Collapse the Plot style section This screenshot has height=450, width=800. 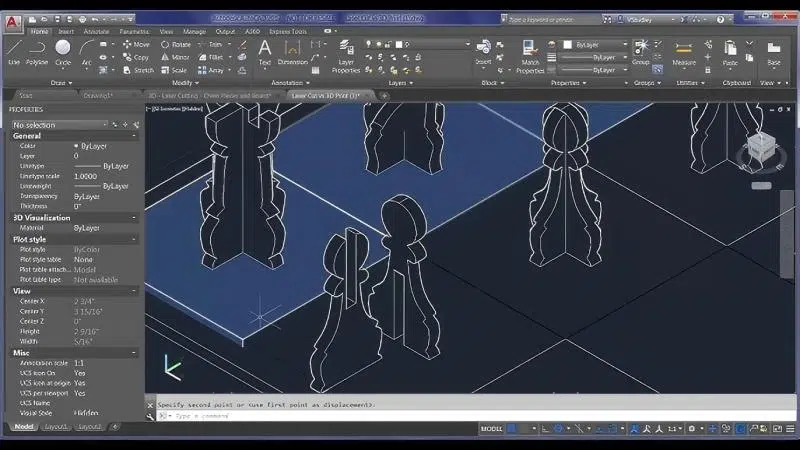[x=134, y=239]
